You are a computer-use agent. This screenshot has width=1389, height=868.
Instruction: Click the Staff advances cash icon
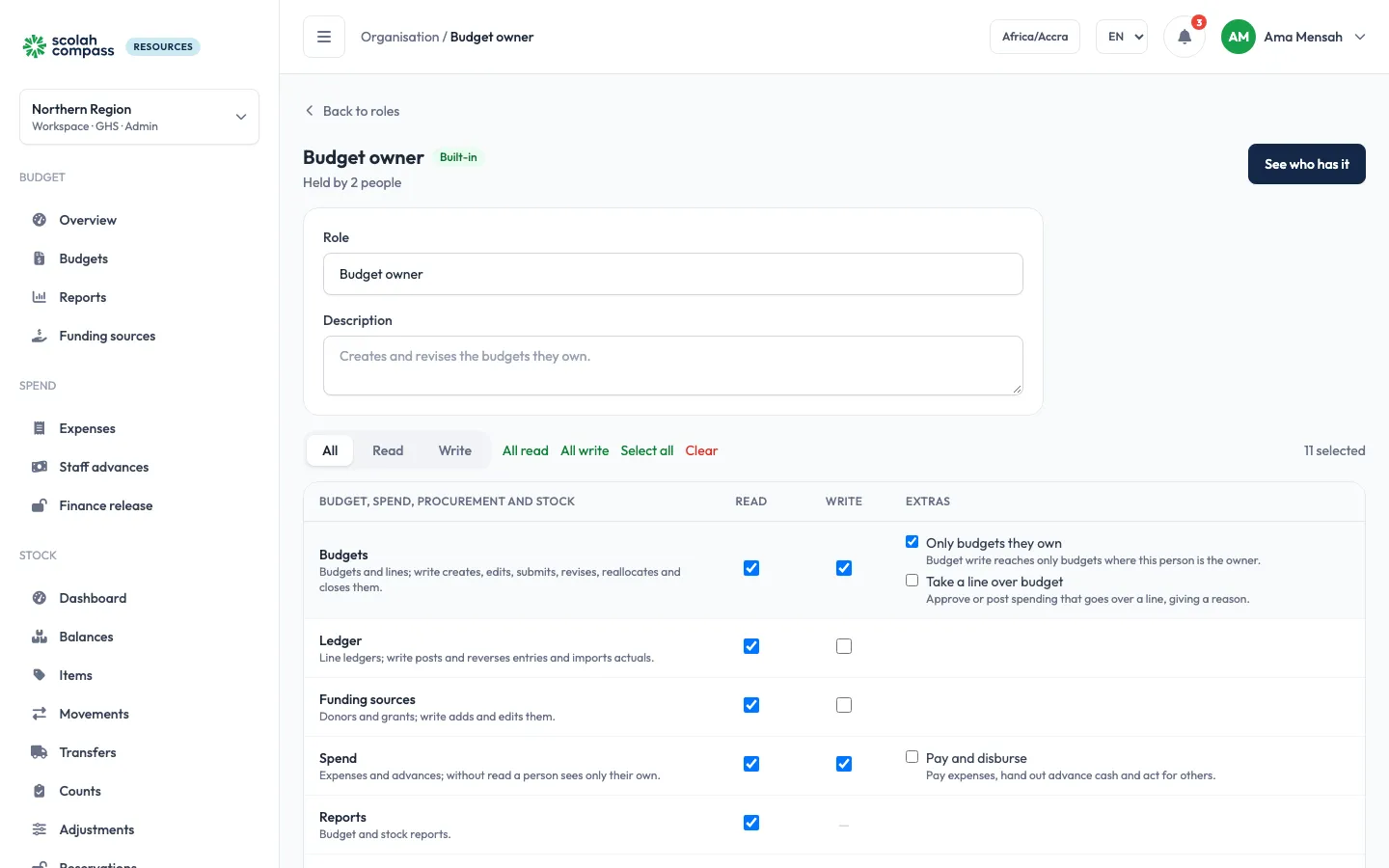(x=40, y=467)
